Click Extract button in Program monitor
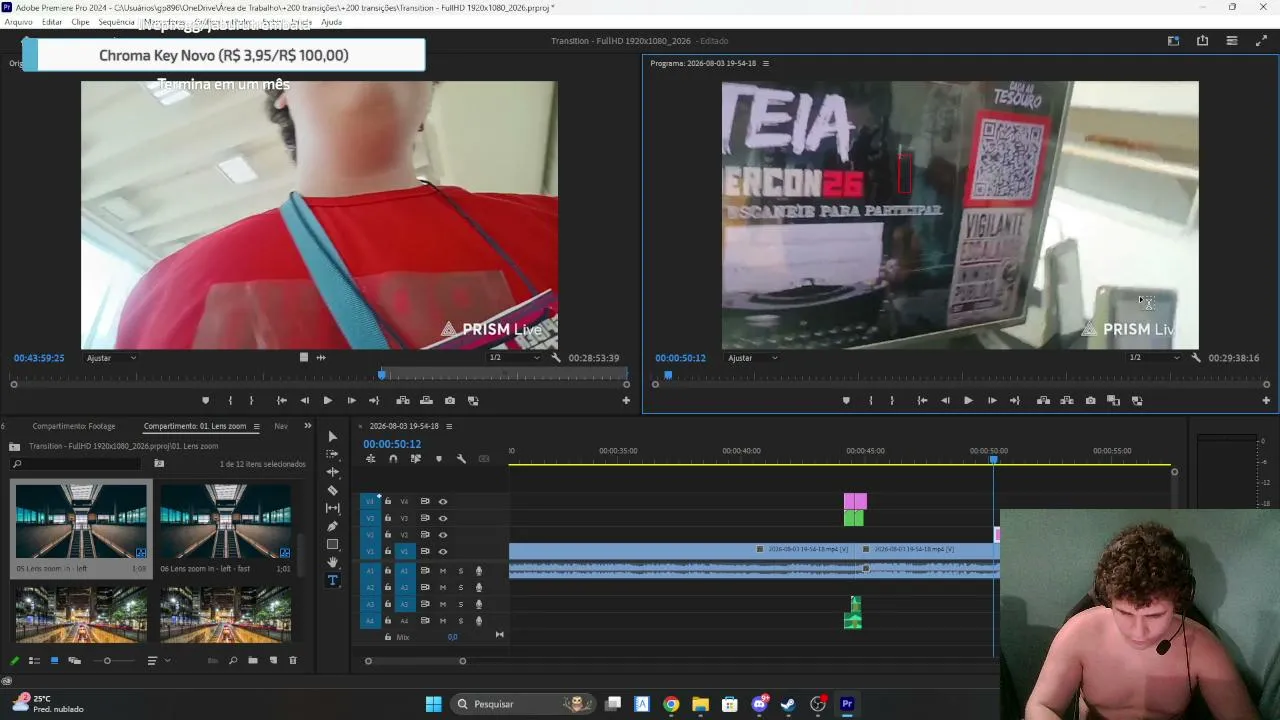The width and height of the screenshot is (1280, 720). pyautogui.click(x=1067, y=401)
